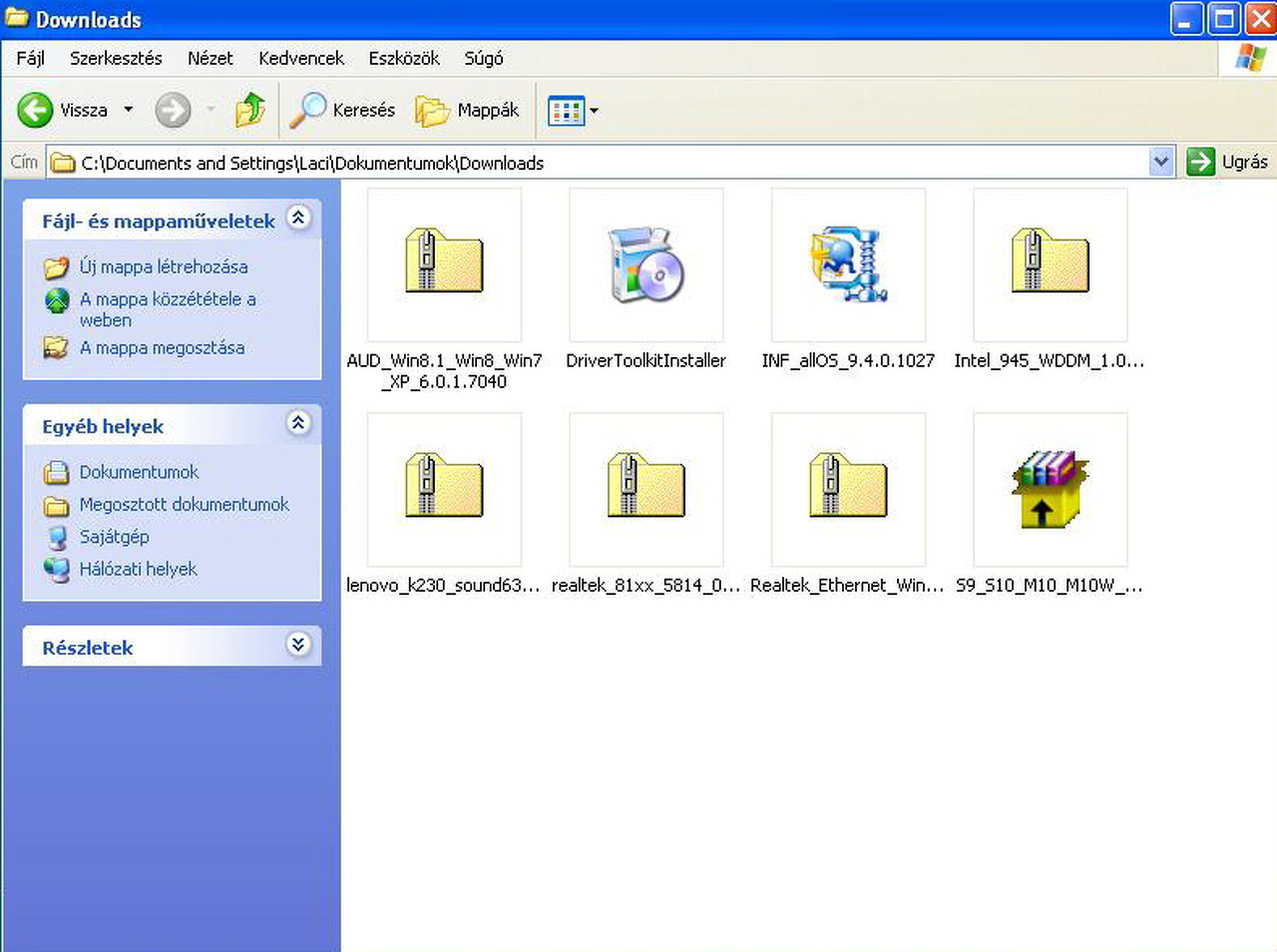This screenshot has height=952, width=1277.
Task: Open the views dropdown arrow
Action: [x=595, y=111]
